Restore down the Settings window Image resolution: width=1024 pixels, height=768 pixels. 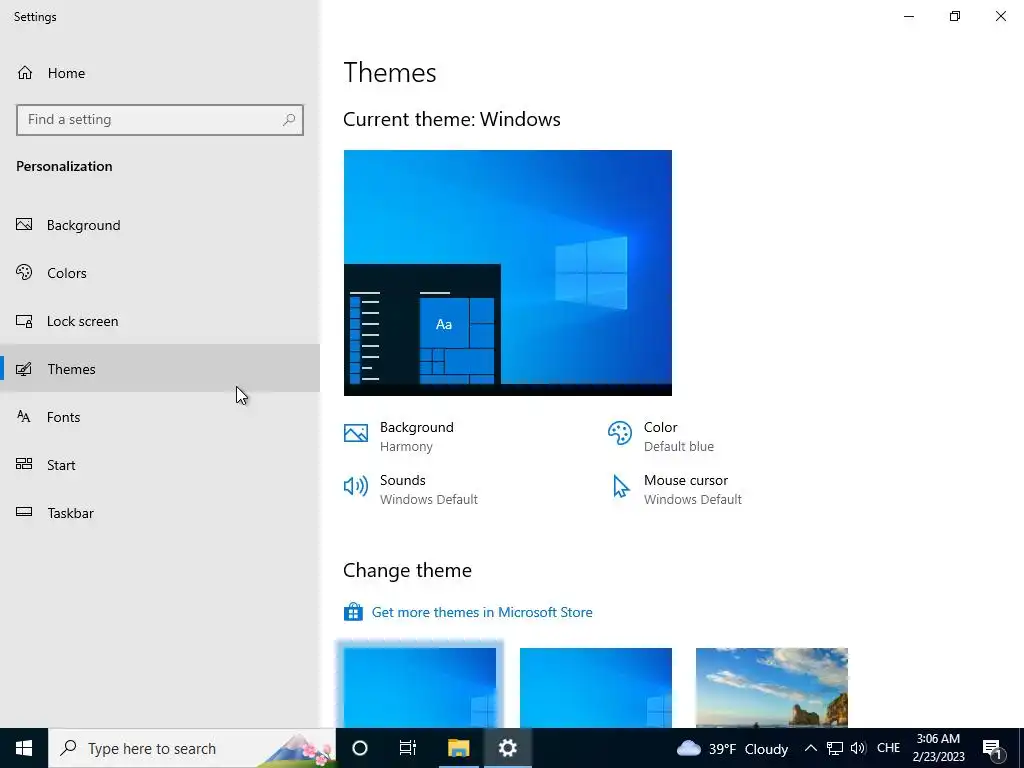tap(955, 16)
